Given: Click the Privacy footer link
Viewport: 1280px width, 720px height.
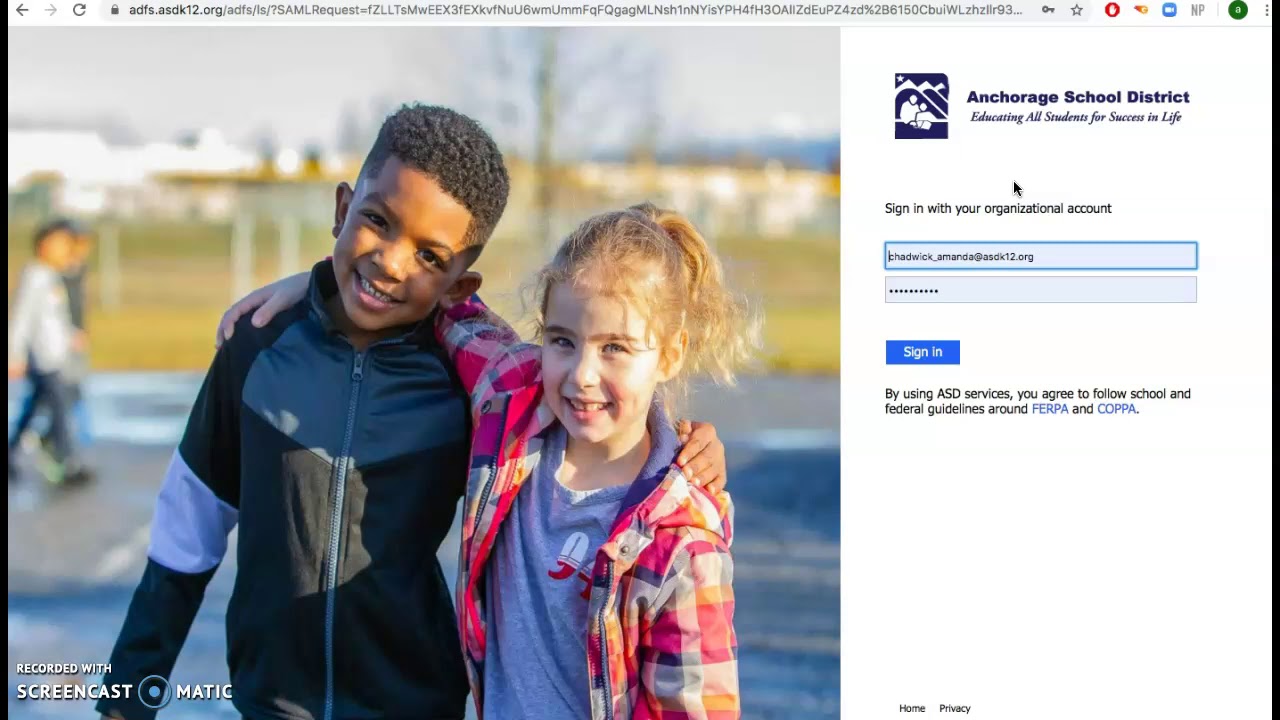Looking at the screenshot, I should pyautogui.click(x=955, y=708).
